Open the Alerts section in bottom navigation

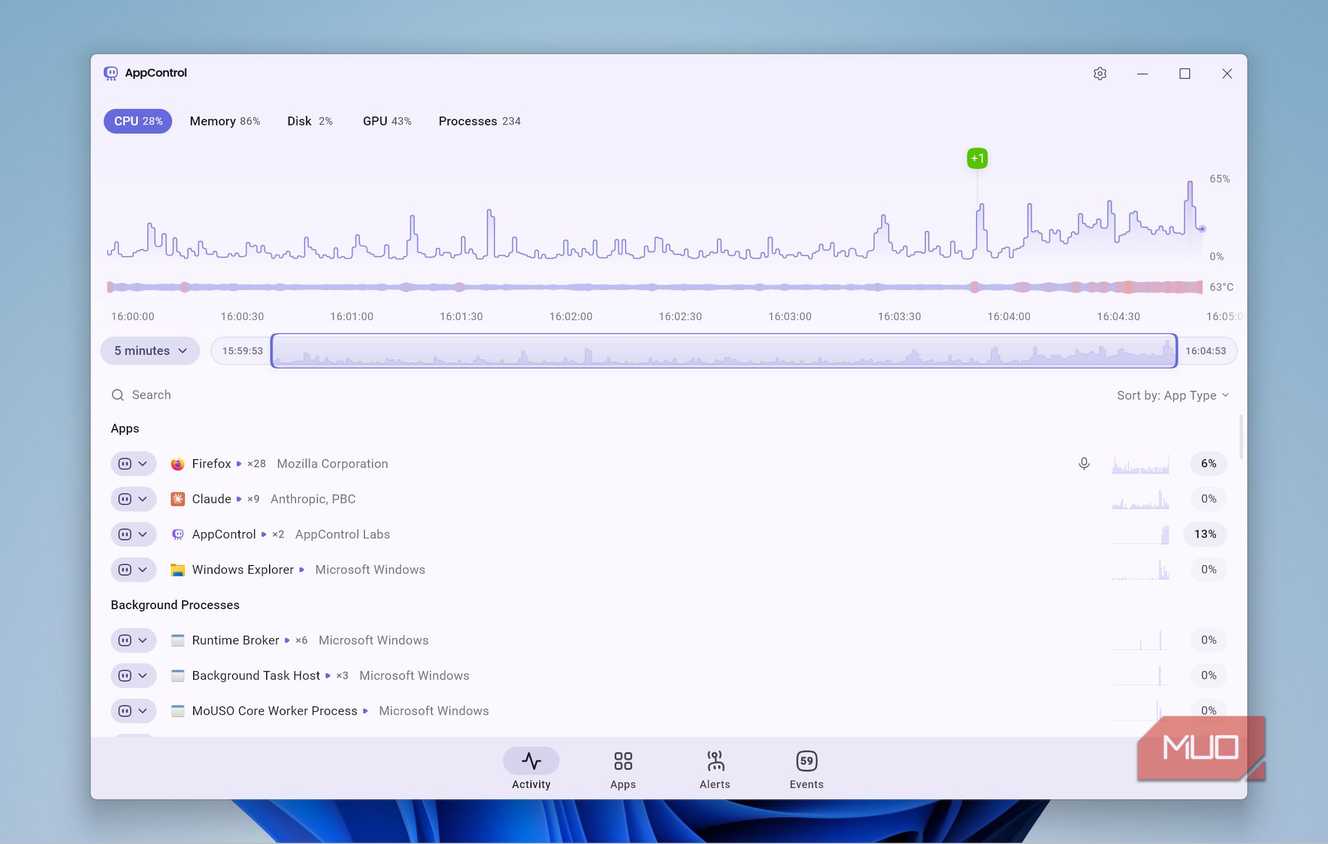[x=715, y=770]
